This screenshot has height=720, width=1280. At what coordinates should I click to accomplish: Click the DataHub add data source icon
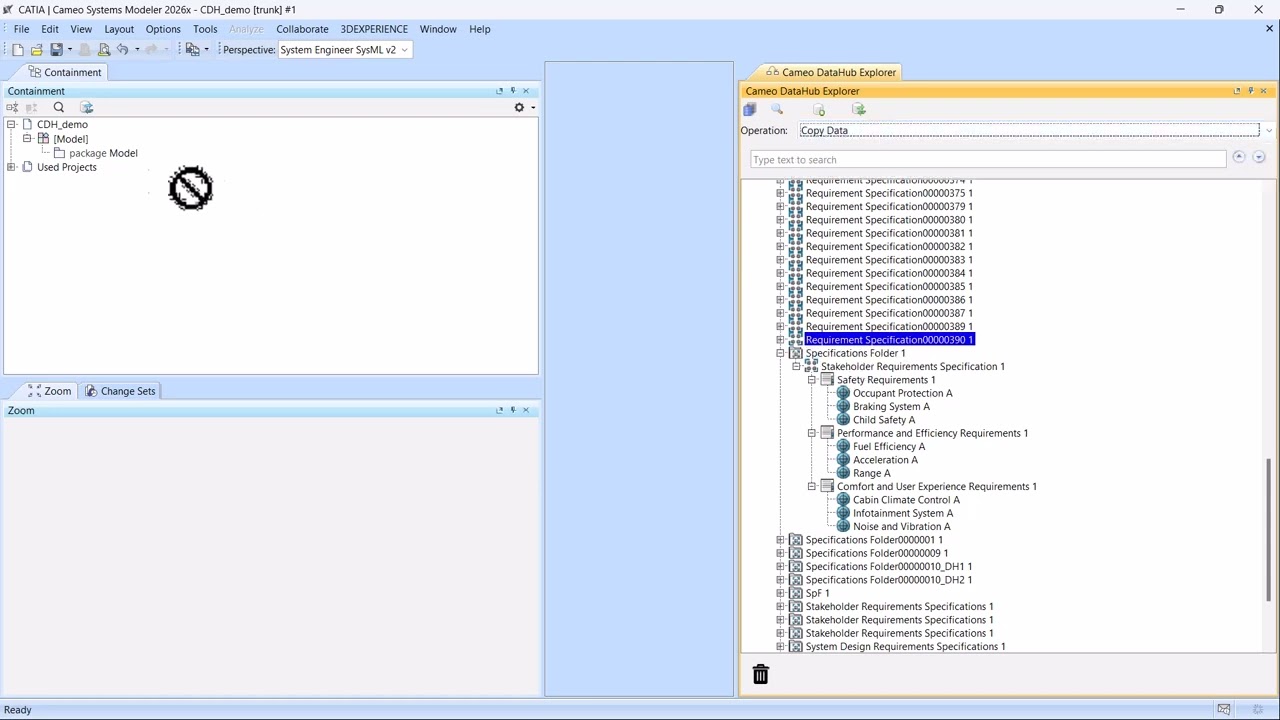tap(819, 109)
